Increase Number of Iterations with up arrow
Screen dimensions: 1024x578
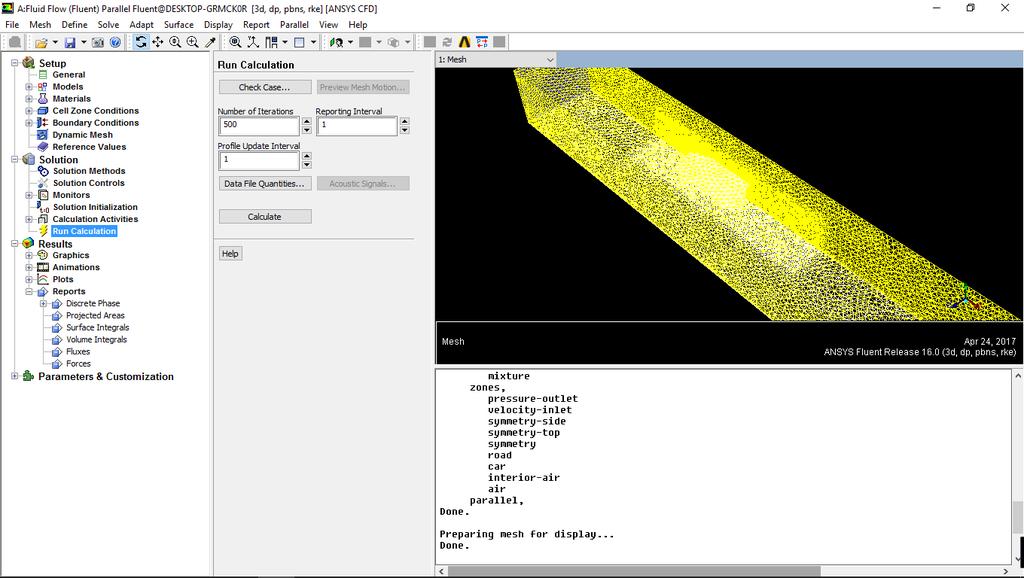(x=306, y=121)
